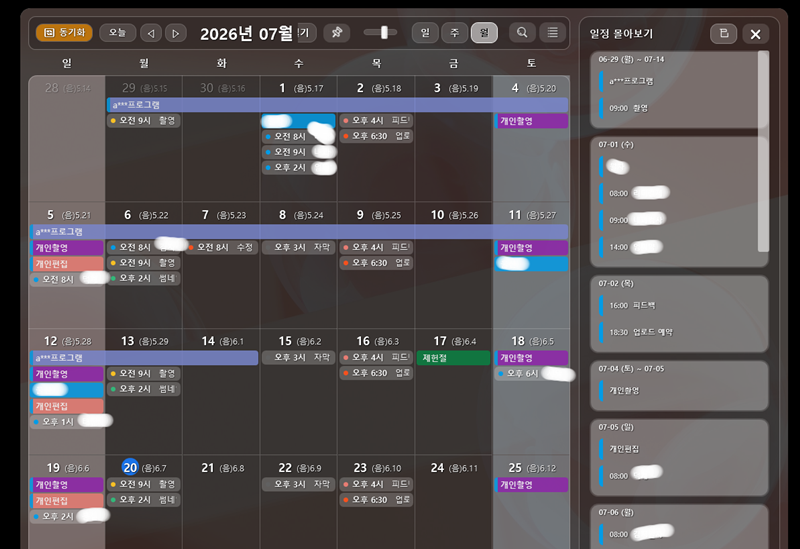Open 개인편집 event on July 19
The width and height of the screenshot is (800, 549).
click(67, 501)
